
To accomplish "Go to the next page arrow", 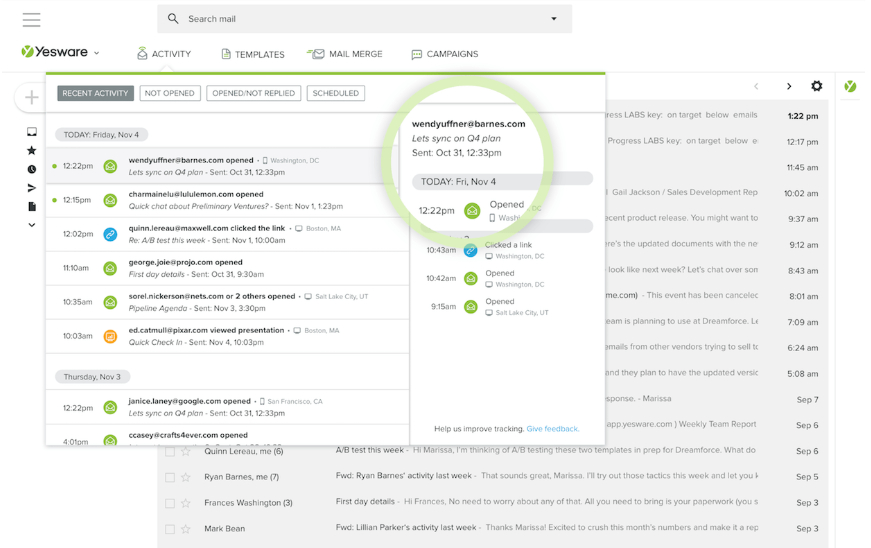I will click(789, 86).
